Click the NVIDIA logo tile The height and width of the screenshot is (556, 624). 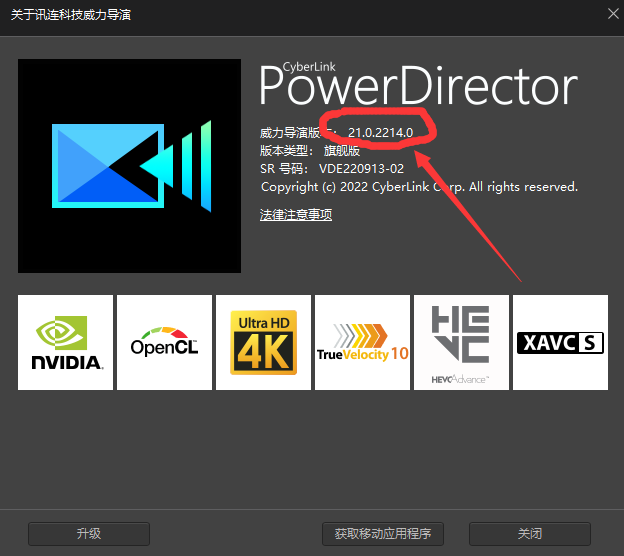(65, 342)
